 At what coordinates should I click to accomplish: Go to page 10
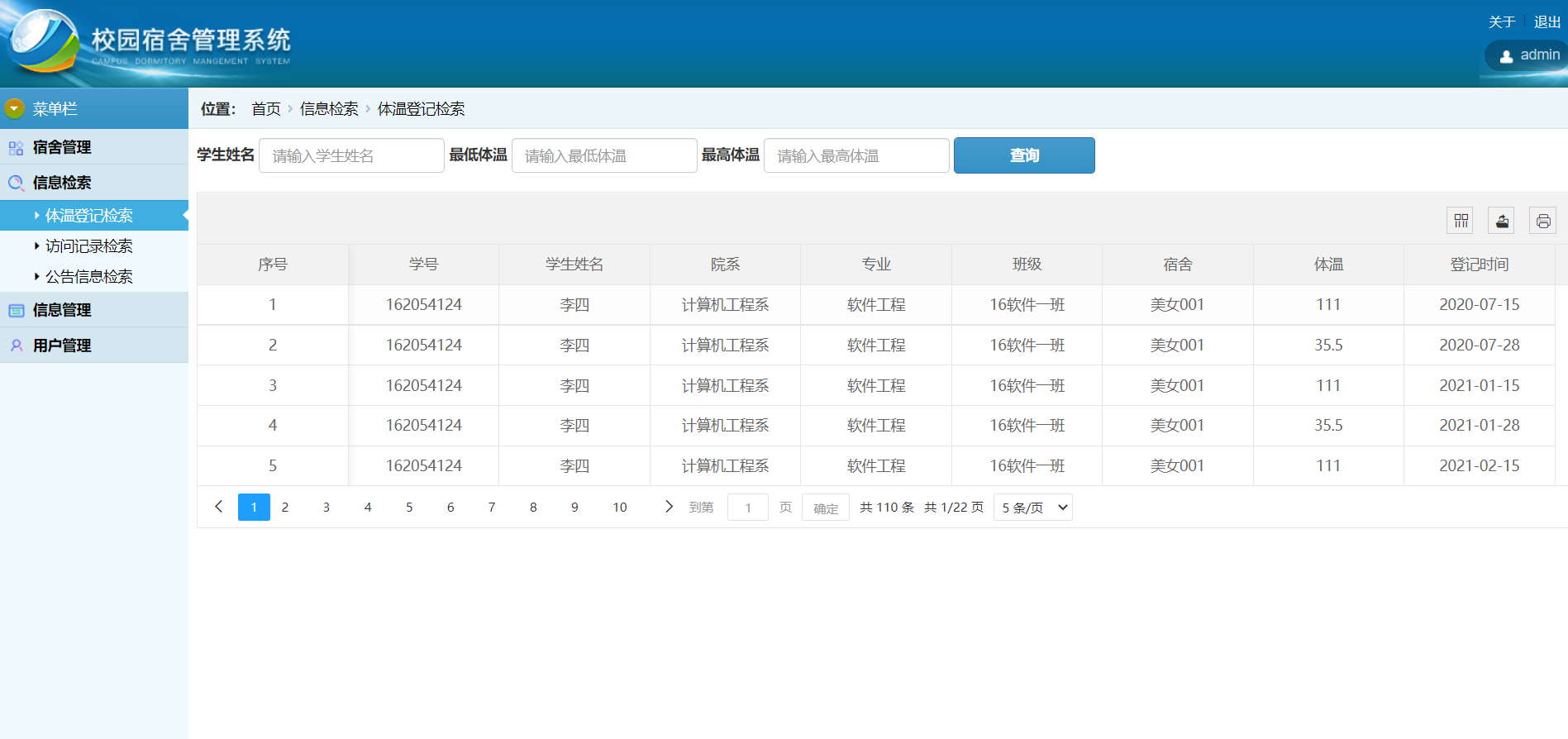pyautogui.click(x=620, y=507)
